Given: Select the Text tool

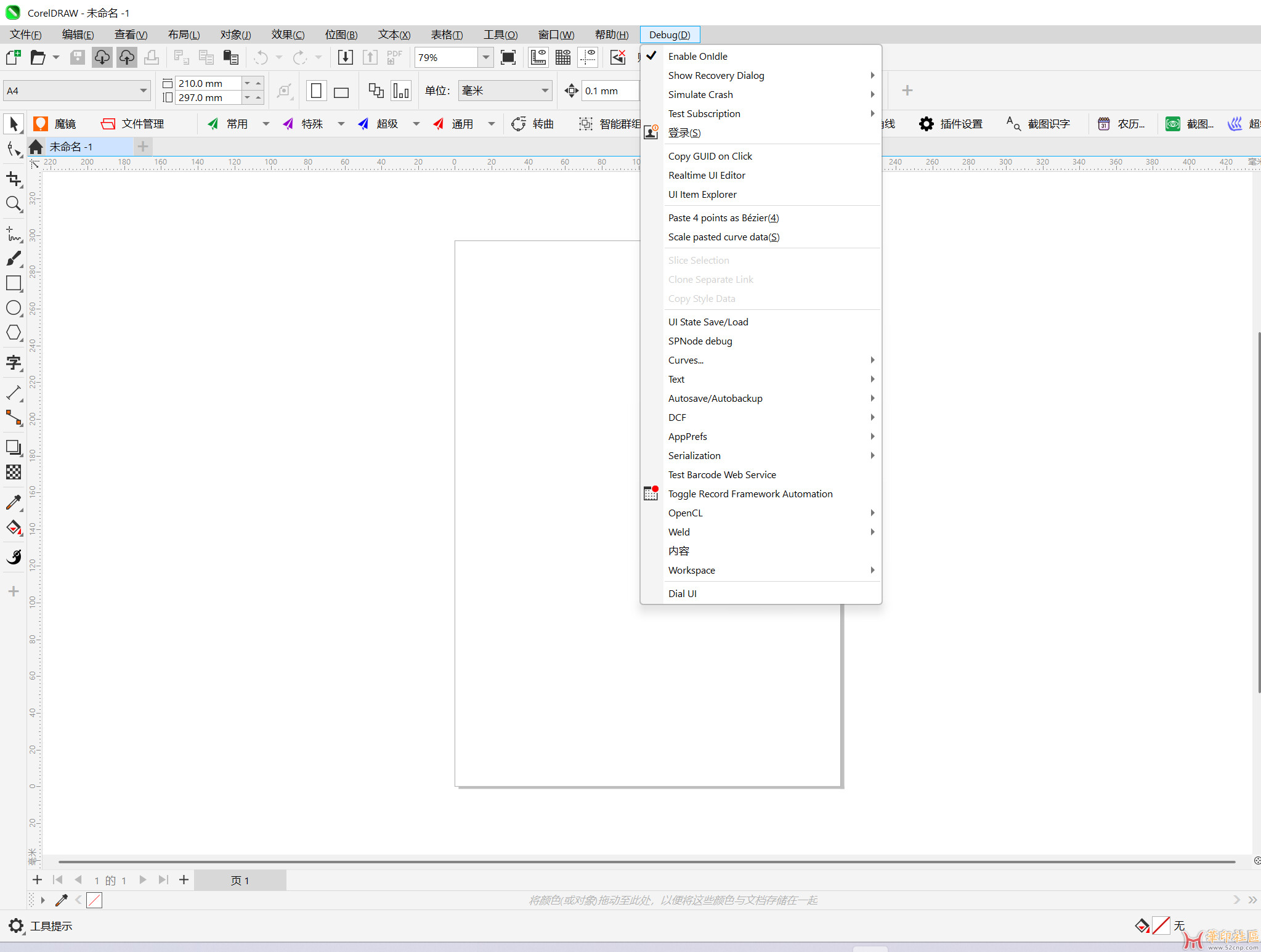Looking at the screenshot, I should pos(14,363).
